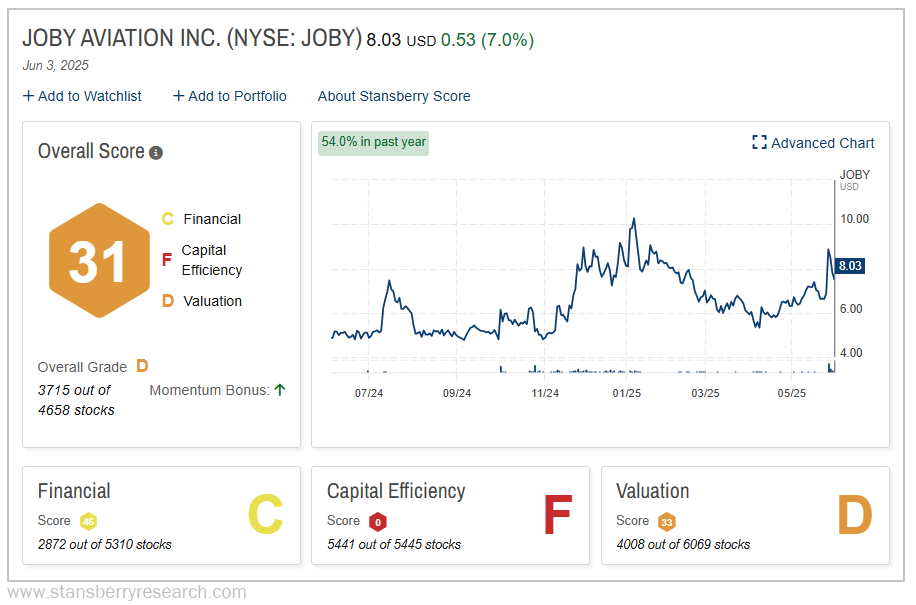
Task: Click the Overall Score info icon
Action: click(156, 153)
